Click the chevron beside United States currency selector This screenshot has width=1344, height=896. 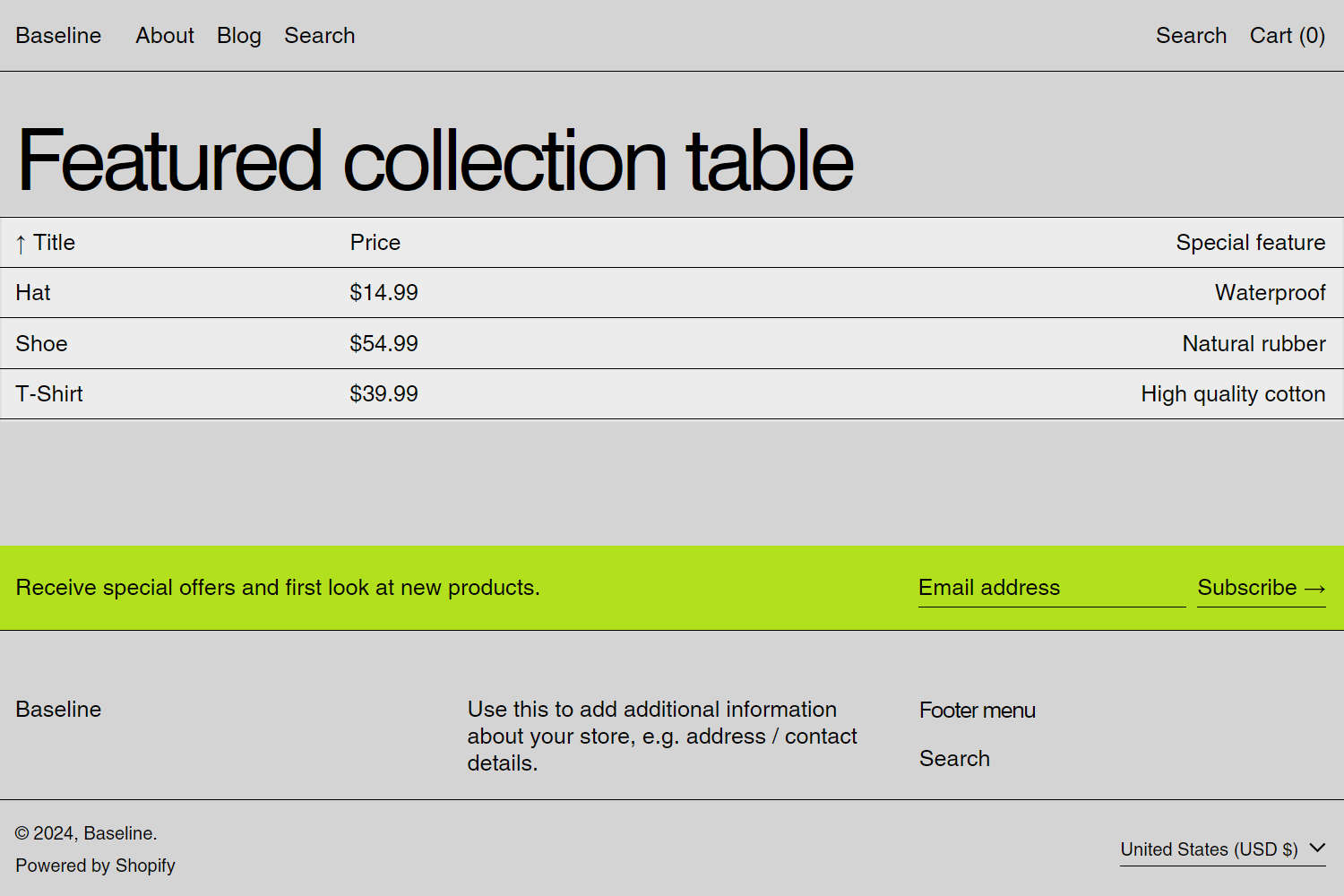pos(1317,848)
